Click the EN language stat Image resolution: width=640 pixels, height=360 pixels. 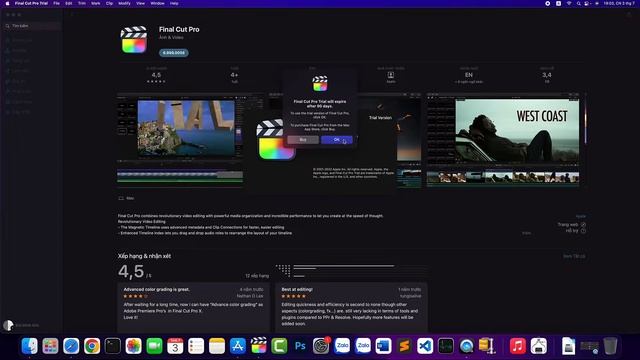click(x=469, y=75)
